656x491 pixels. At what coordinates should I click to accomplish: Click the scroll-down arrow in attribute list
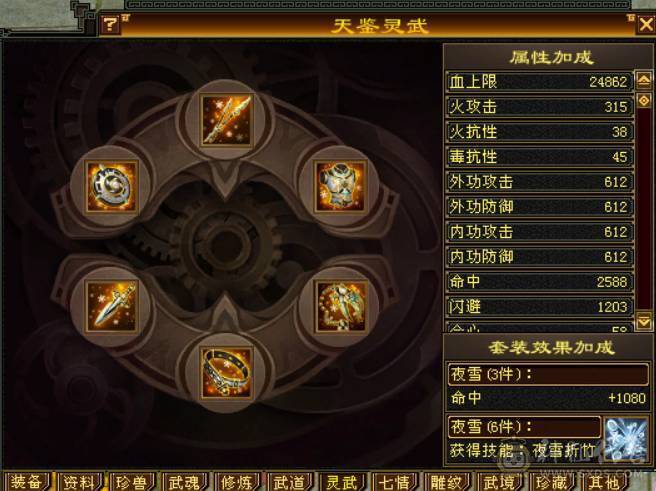pos(643,321)
